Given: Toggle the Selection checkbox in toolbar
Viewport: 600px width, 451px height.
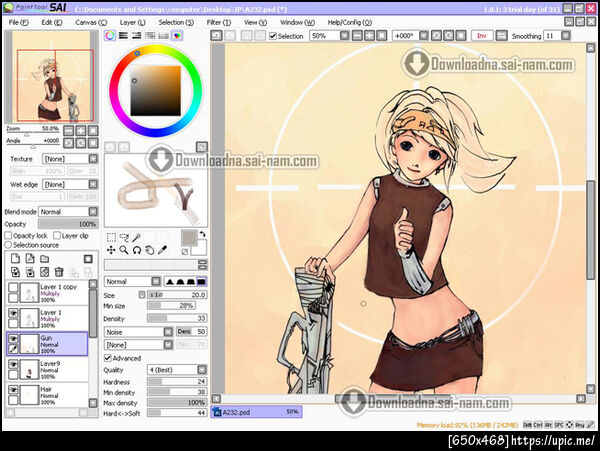Looking at the screenshot, I should (273, 36).
